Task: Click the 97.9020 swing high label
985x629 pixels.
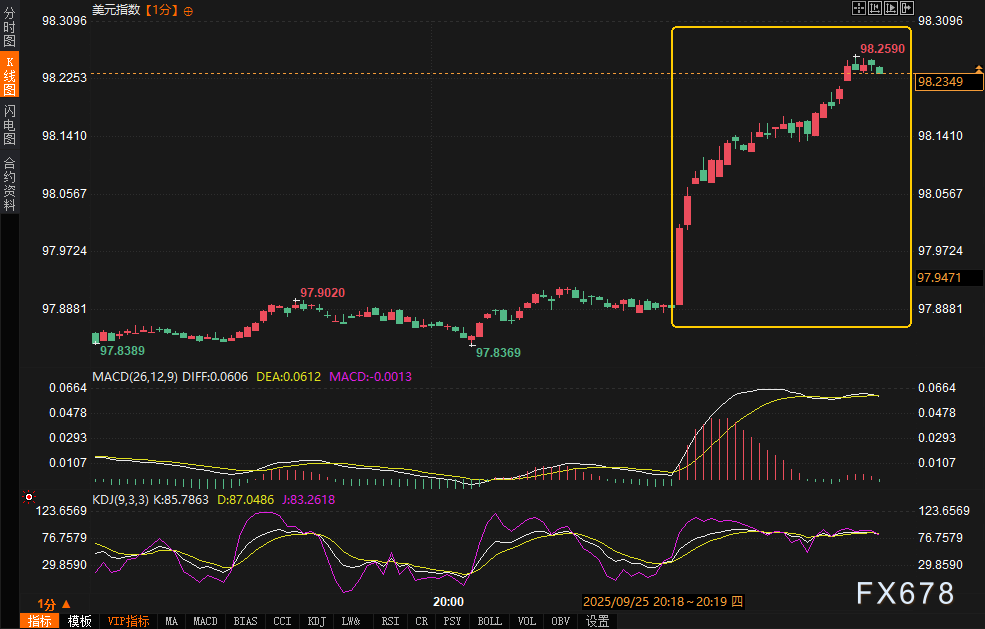Action: point(322,293)
